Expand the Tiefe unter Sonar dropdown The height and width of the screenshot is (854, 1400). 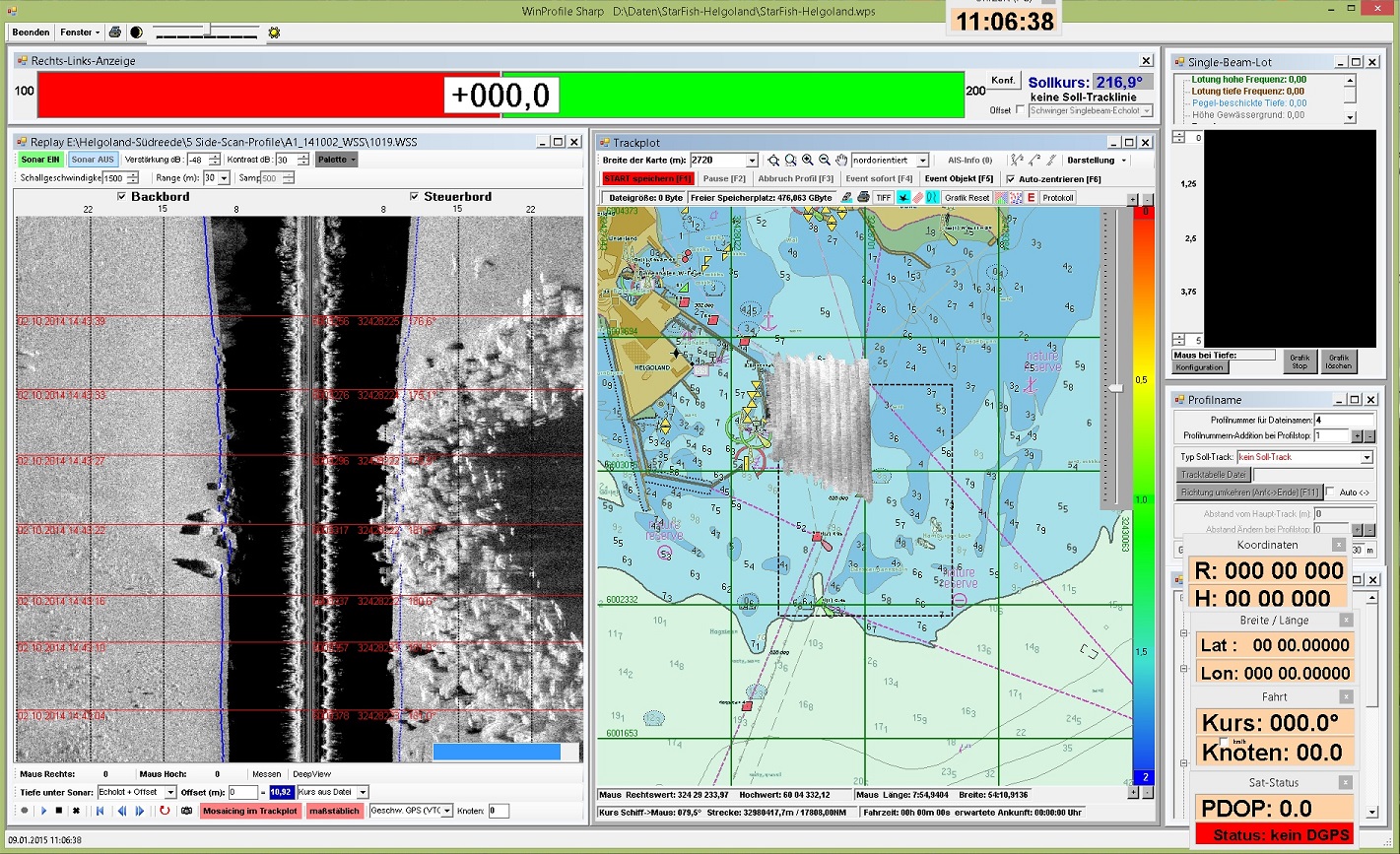pos(169,792)
